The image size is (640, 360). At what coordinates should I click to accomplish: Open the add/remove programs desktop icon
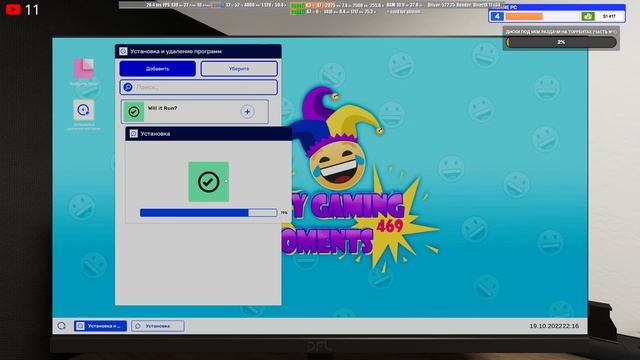83,110
